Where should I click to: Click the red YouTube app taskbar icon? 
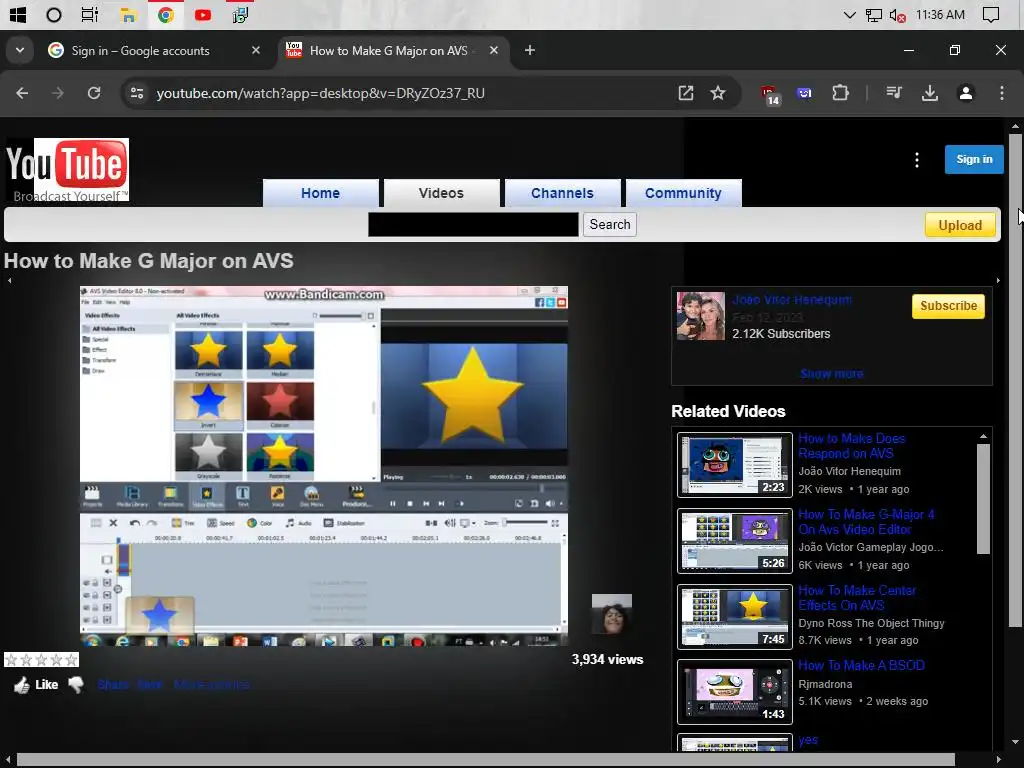tap(203, 14)
